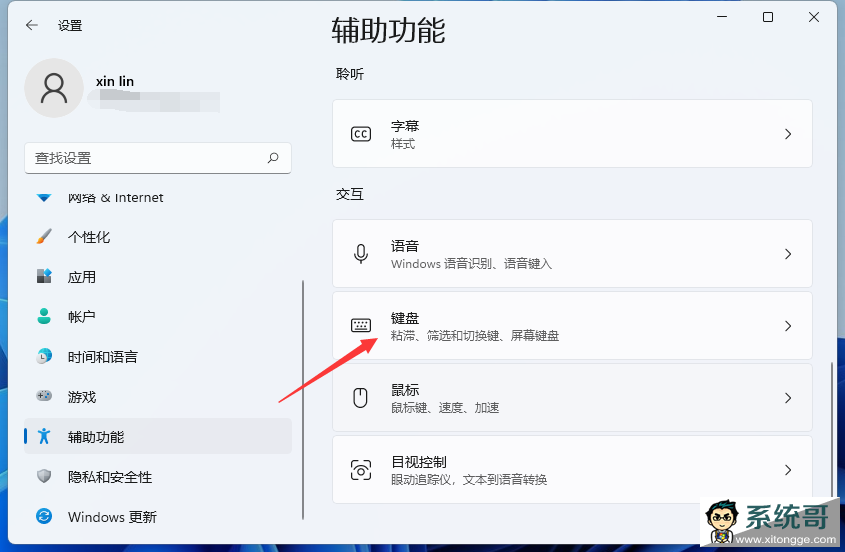Expand the 键盘 chevron arrow
The height and width of the screenshot is (552, 845).
coord(788,326)
